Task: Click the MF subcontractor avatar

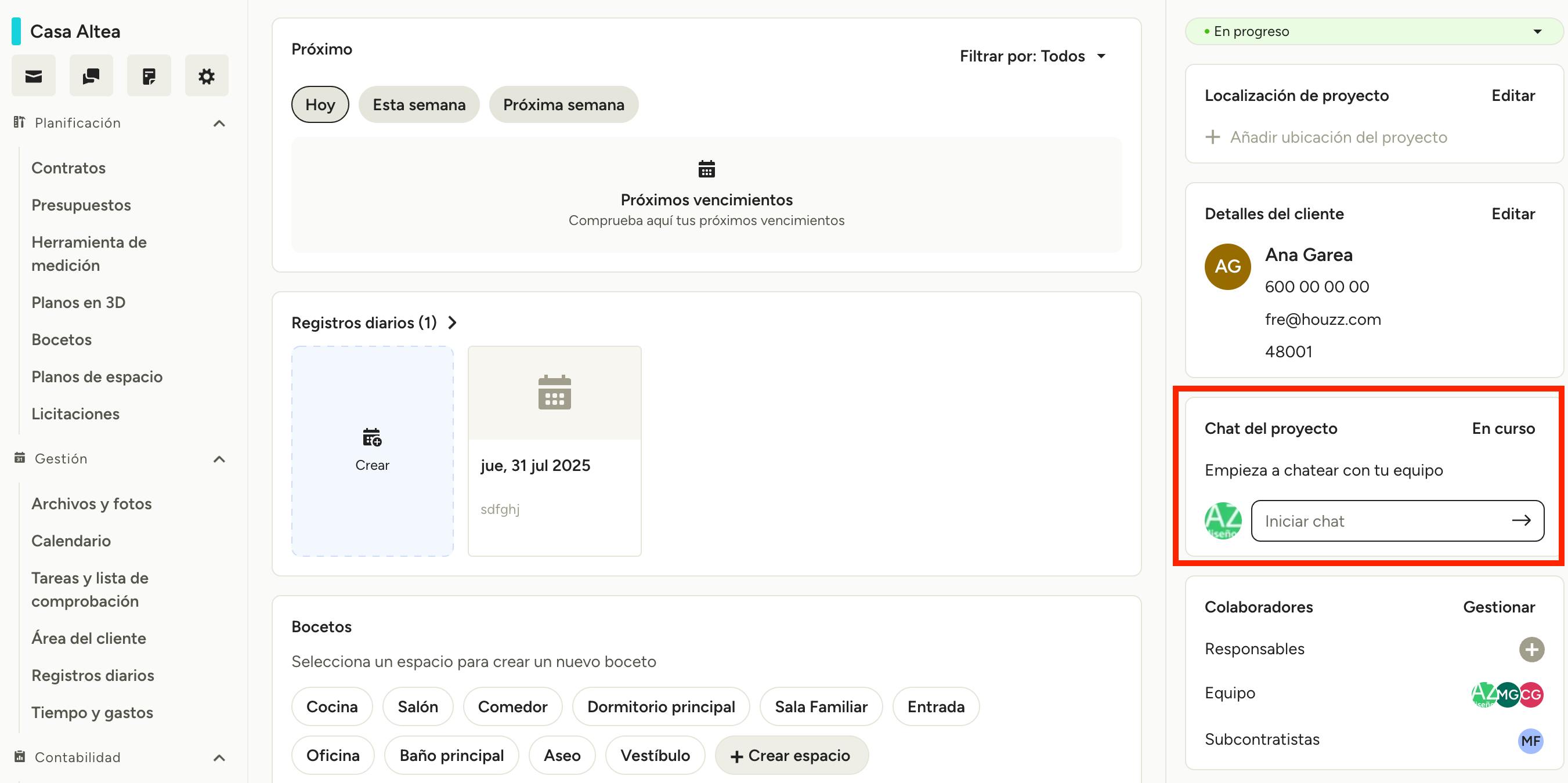Action: point(1530,741)
